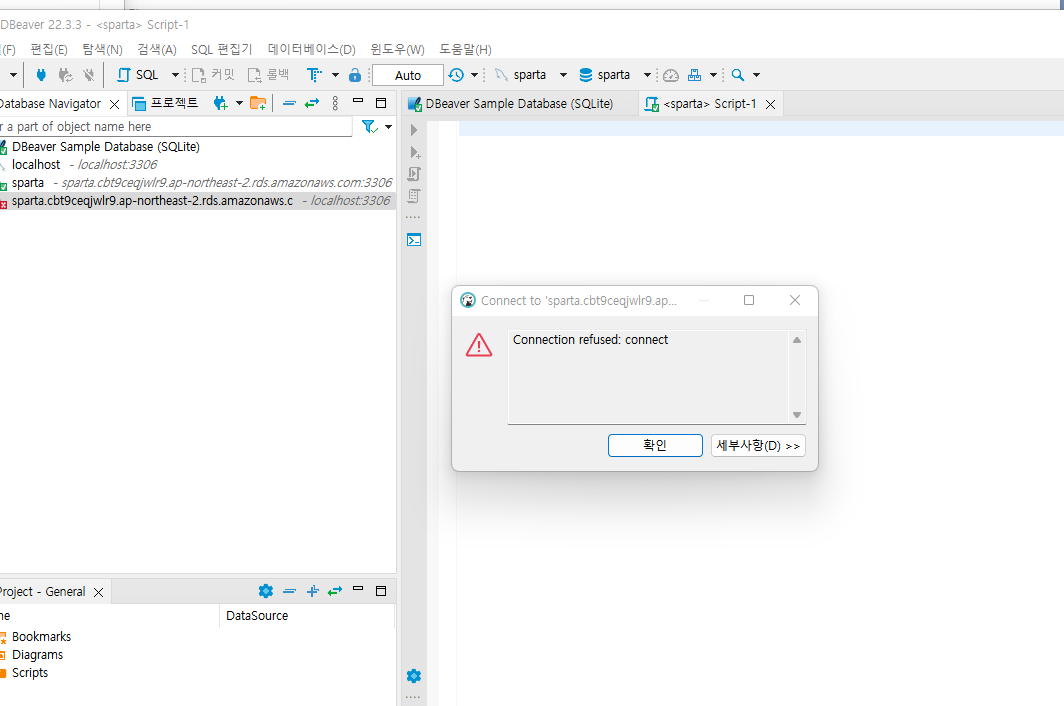Close the <sparta> Script-1 tab
This screenshot has height=706, width=1064.
tap(771, 105)
